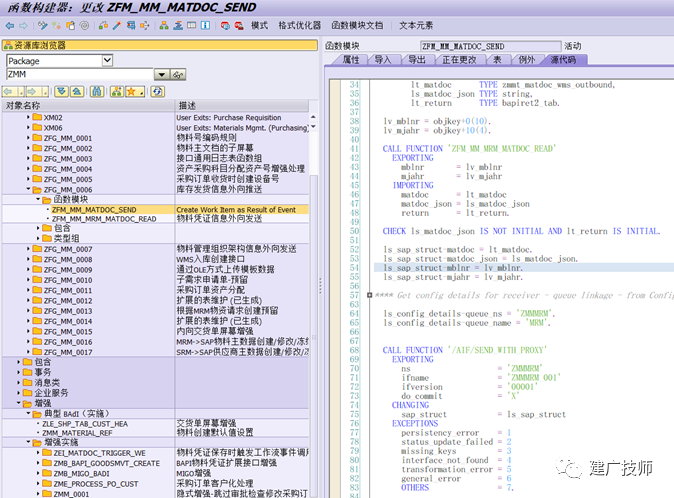
Task: Click collapse all nodes icon in browser toolbar
Action: tap(77, 92)
